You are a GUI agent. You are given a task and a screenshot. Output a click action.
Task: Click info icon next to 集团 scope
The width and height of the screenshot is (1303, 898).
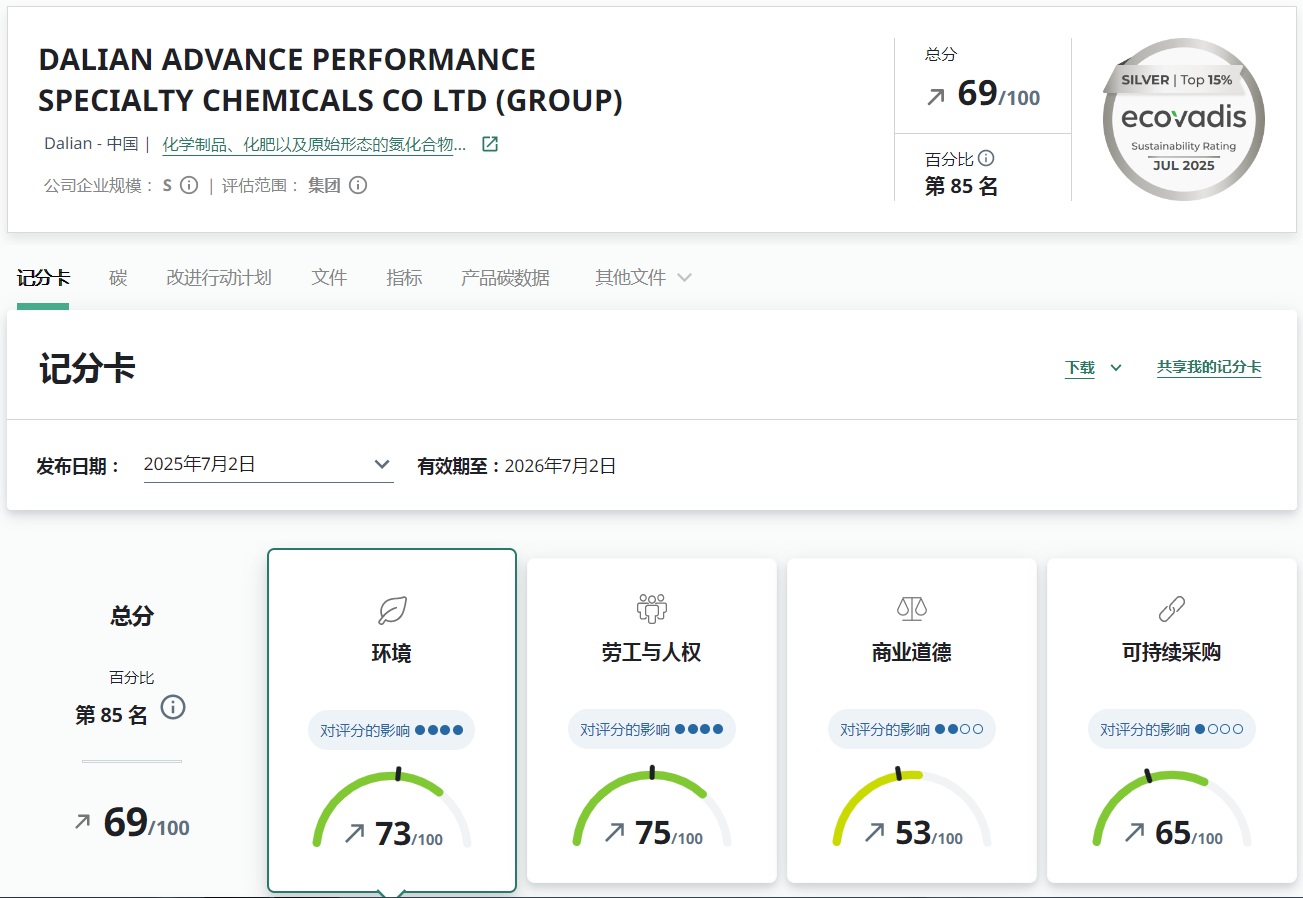pyautogui.click(x=358, y=185)
